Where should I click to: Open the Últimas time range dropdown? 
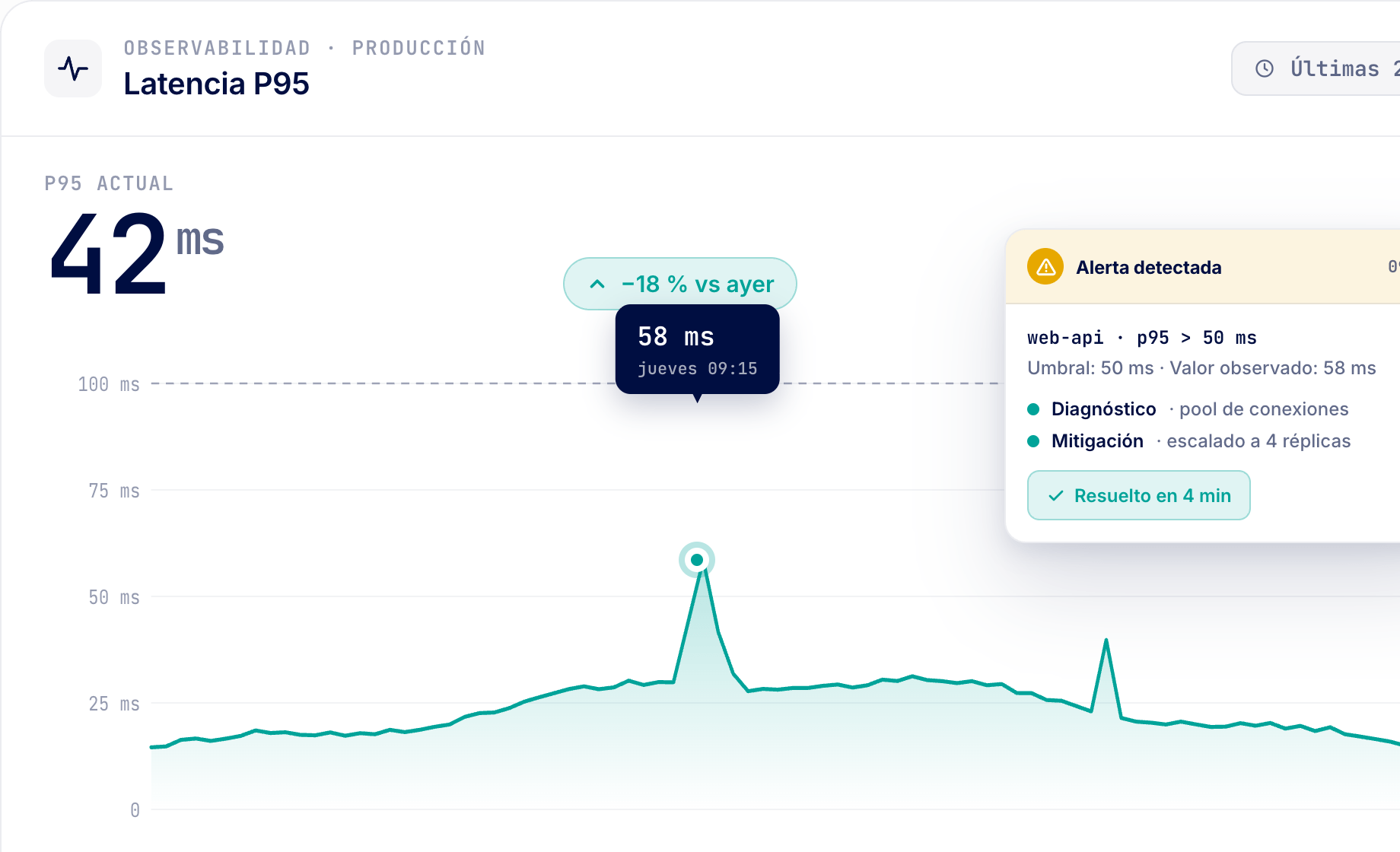point(1316,68)
